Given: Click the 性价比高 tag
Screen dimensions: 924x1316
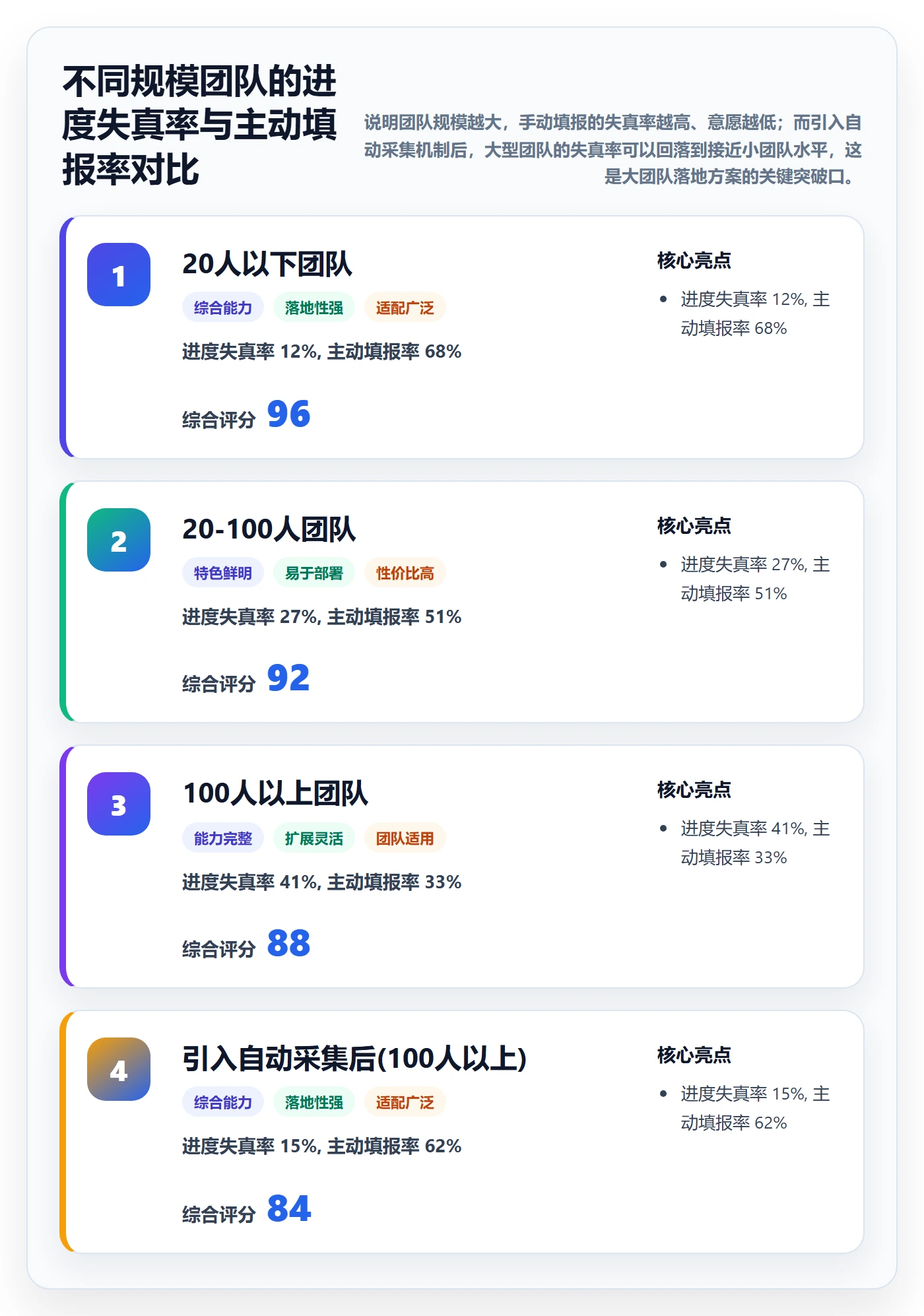Looking at the screenshot, I should pos(405,573).
